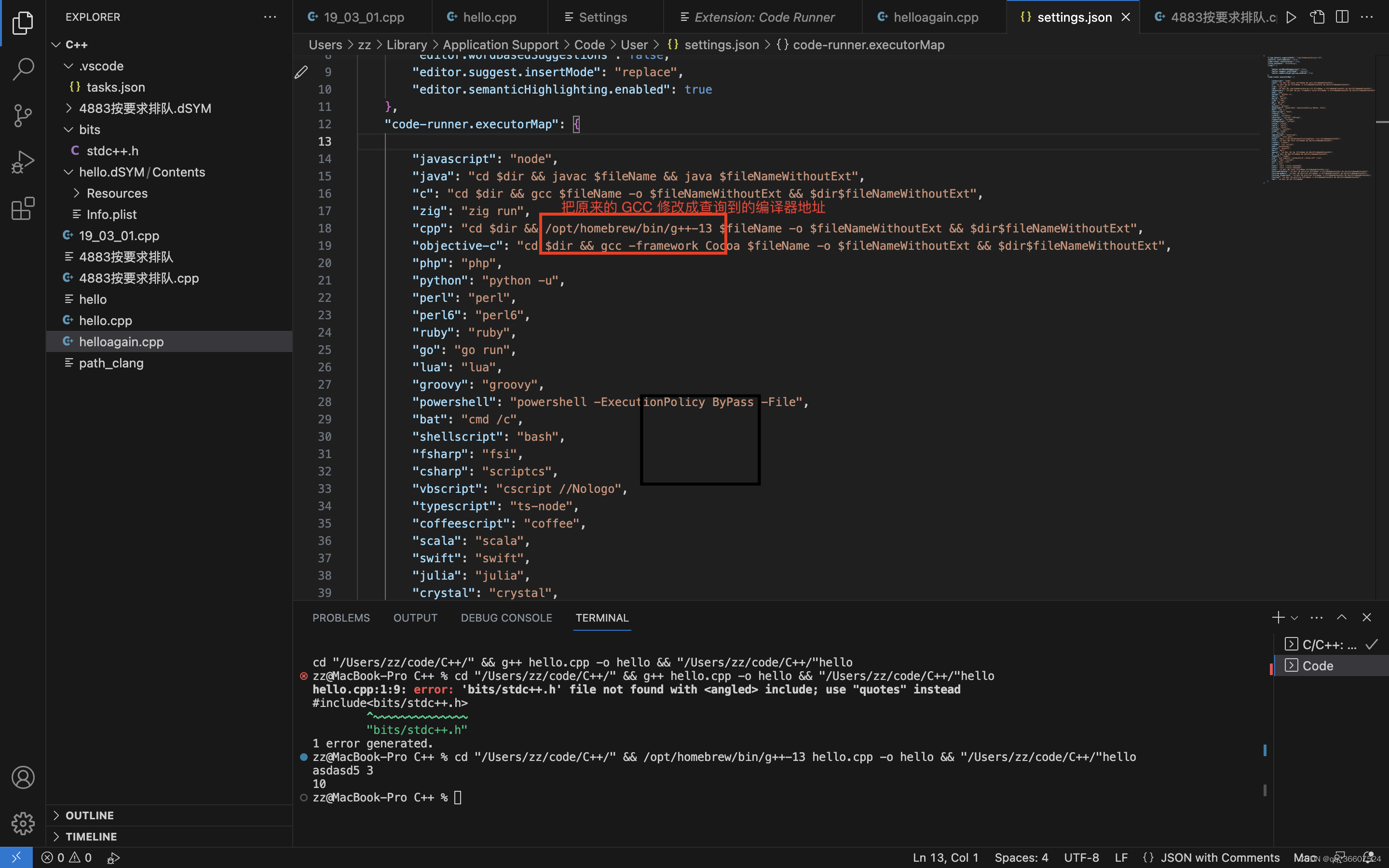Click the Split Editor Right icon
The width and height of the screenshot is (1389, 868).
(x=1342, y=17)
